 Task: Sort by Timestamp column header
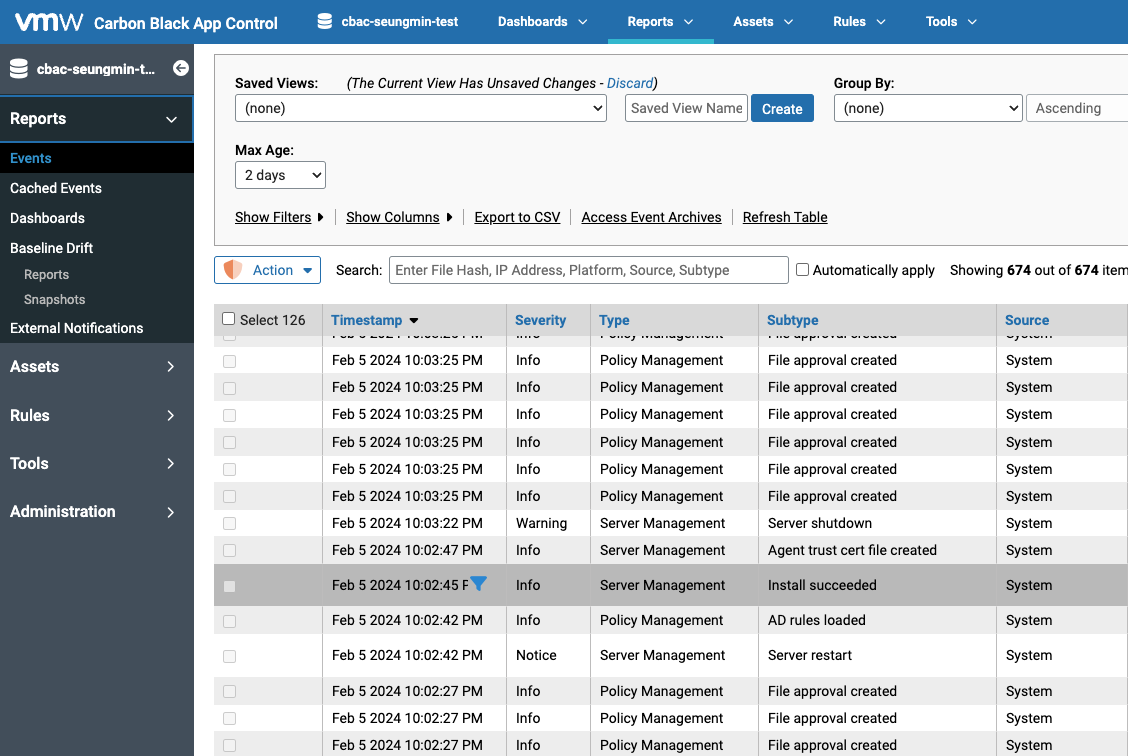click(x=366, y=320)
